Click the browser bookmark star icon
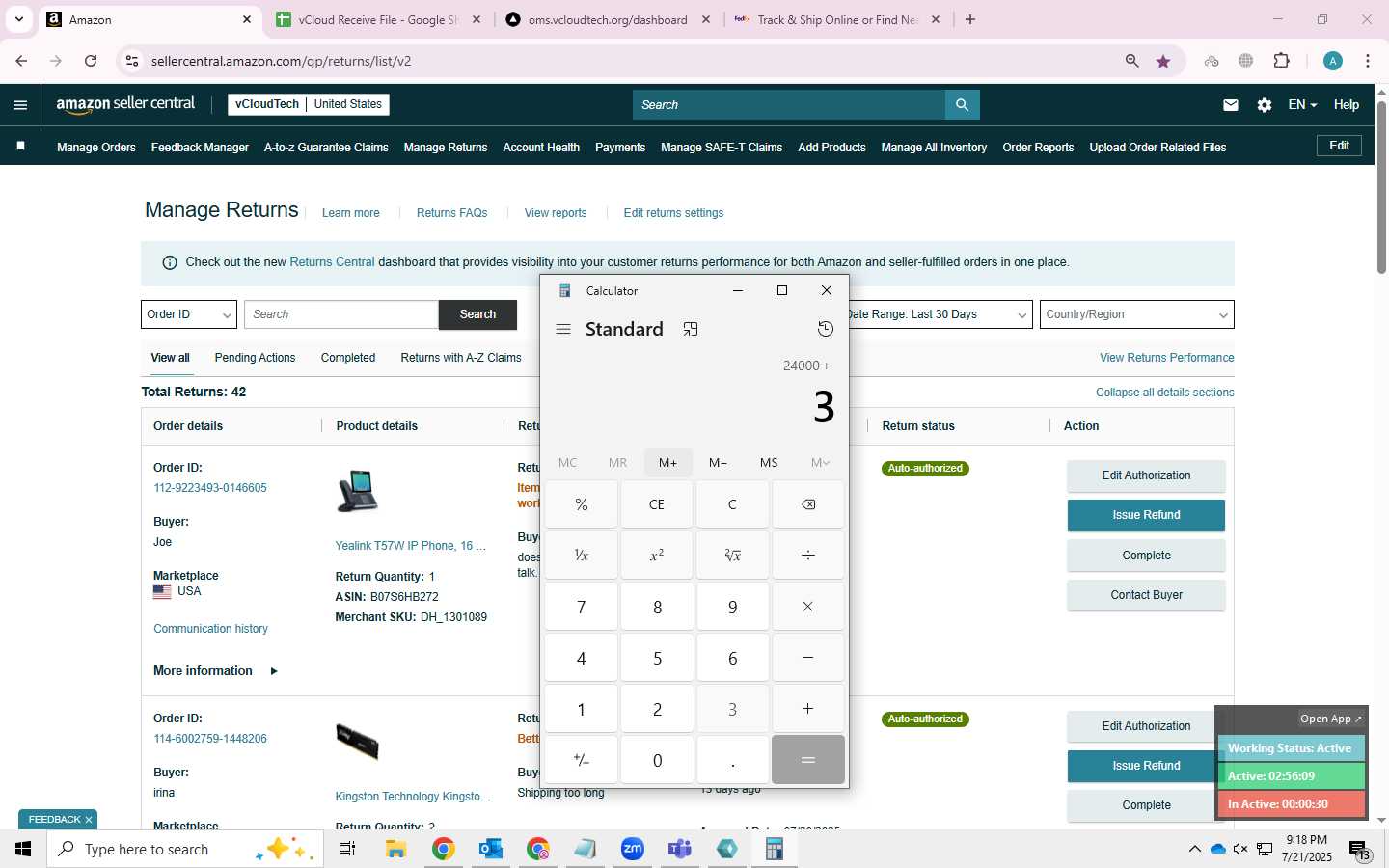 pyautogui.click(x=1163, y=61)
